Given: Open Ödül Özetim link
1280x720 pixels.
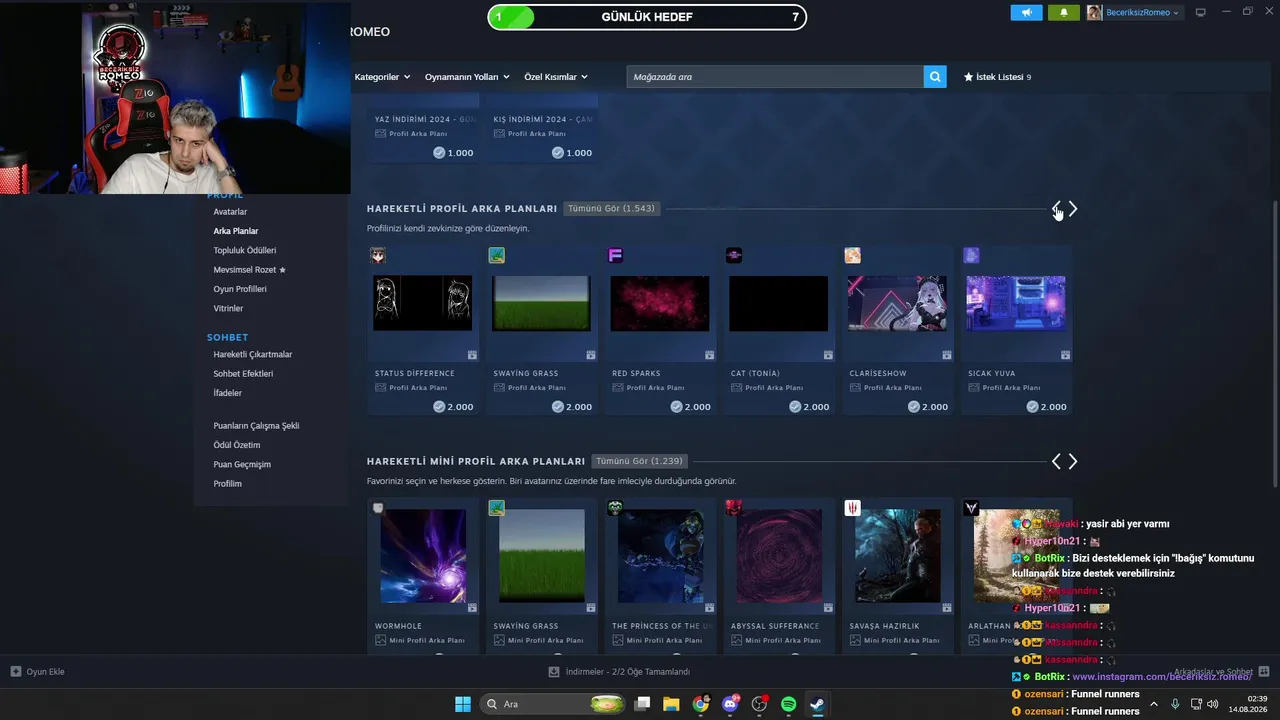Looking at the screenshot, I should click(237, 445).
